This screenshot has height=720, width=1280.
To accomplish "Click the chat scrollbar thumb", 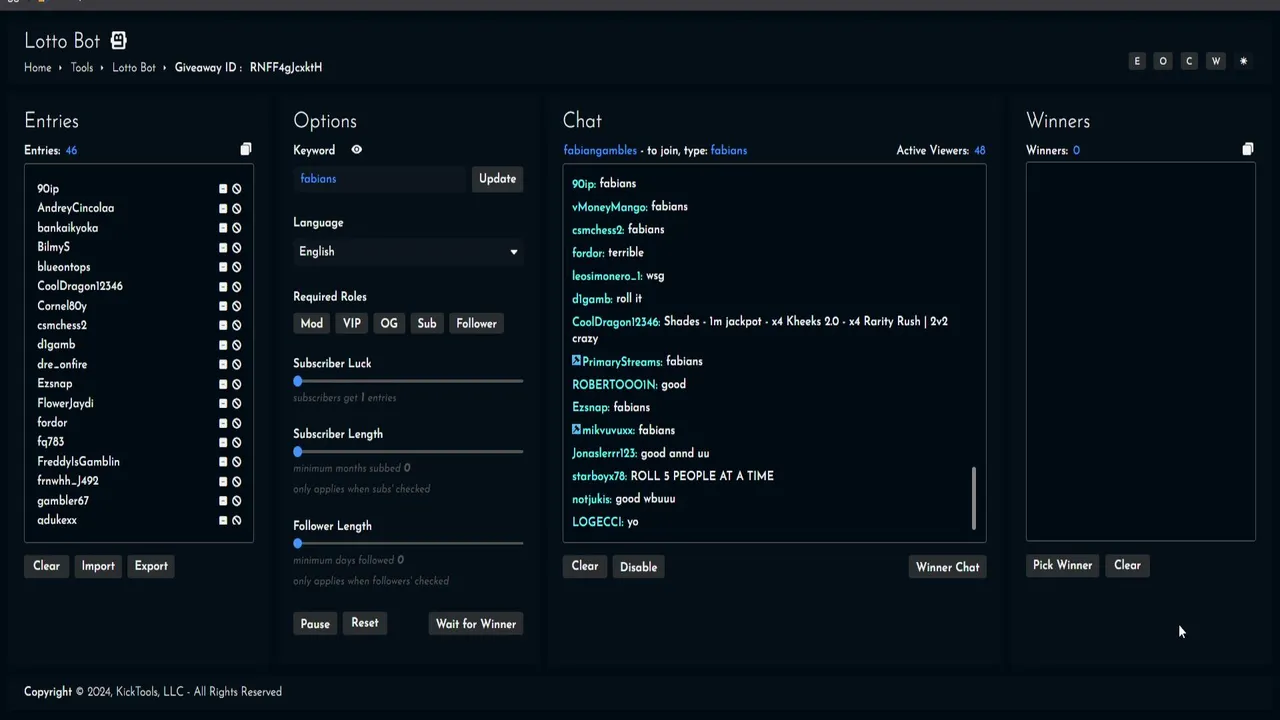I will (x=974, y=498).
